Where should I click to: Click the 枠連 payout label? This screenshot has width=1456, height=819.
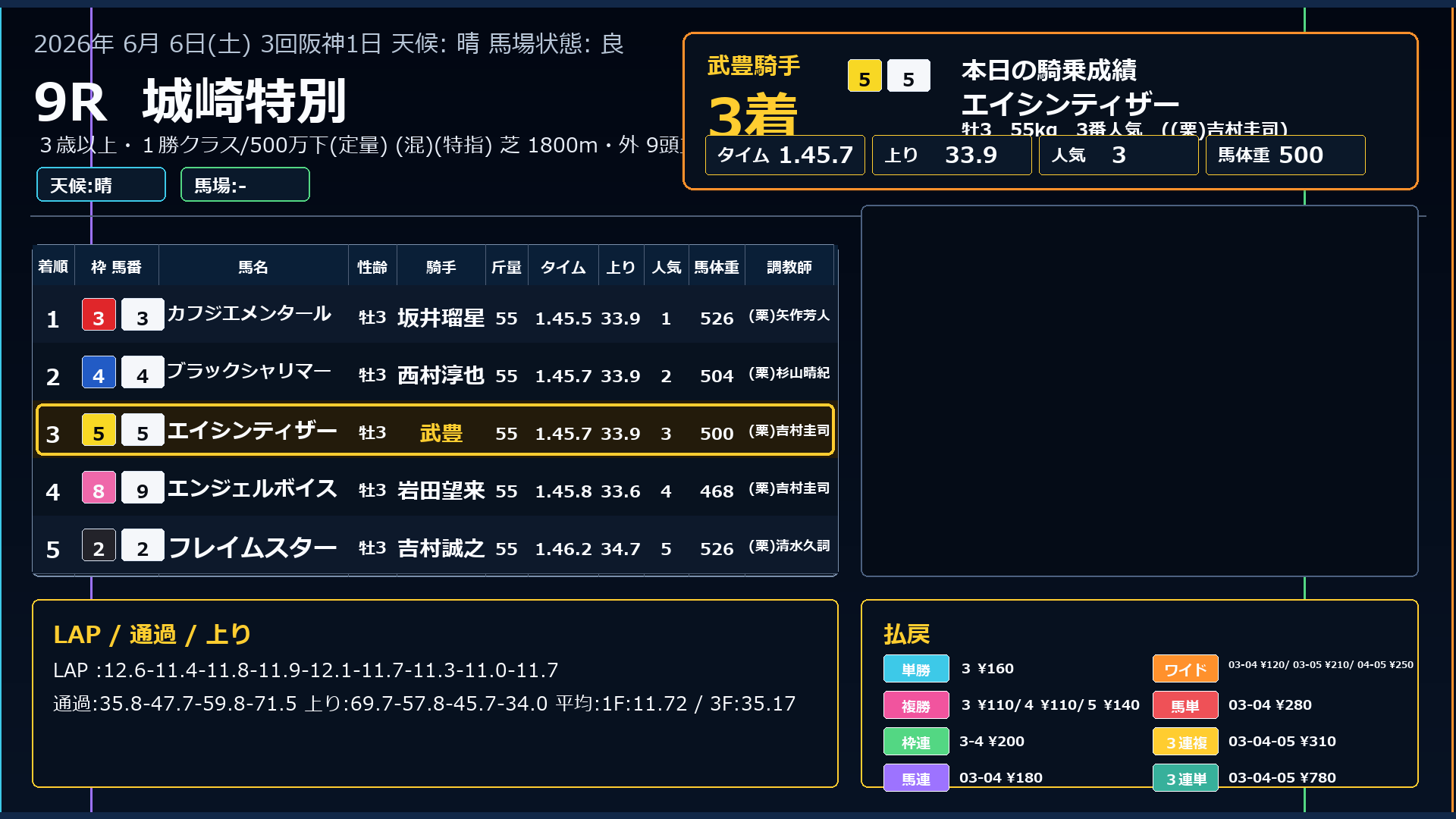tap(916, 742)
